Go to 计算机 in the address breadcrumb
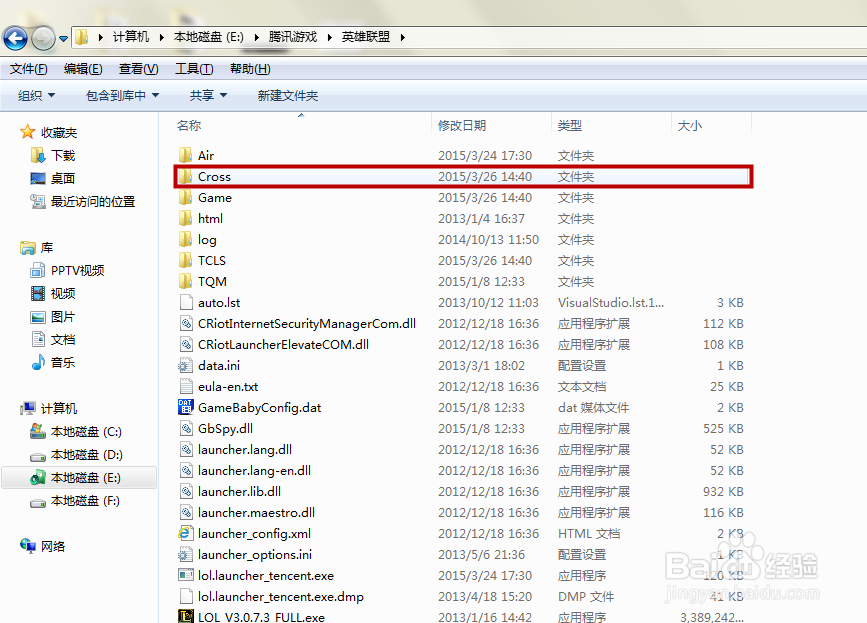The height and width of the screenshot is (623, 867). coord(131,37)
